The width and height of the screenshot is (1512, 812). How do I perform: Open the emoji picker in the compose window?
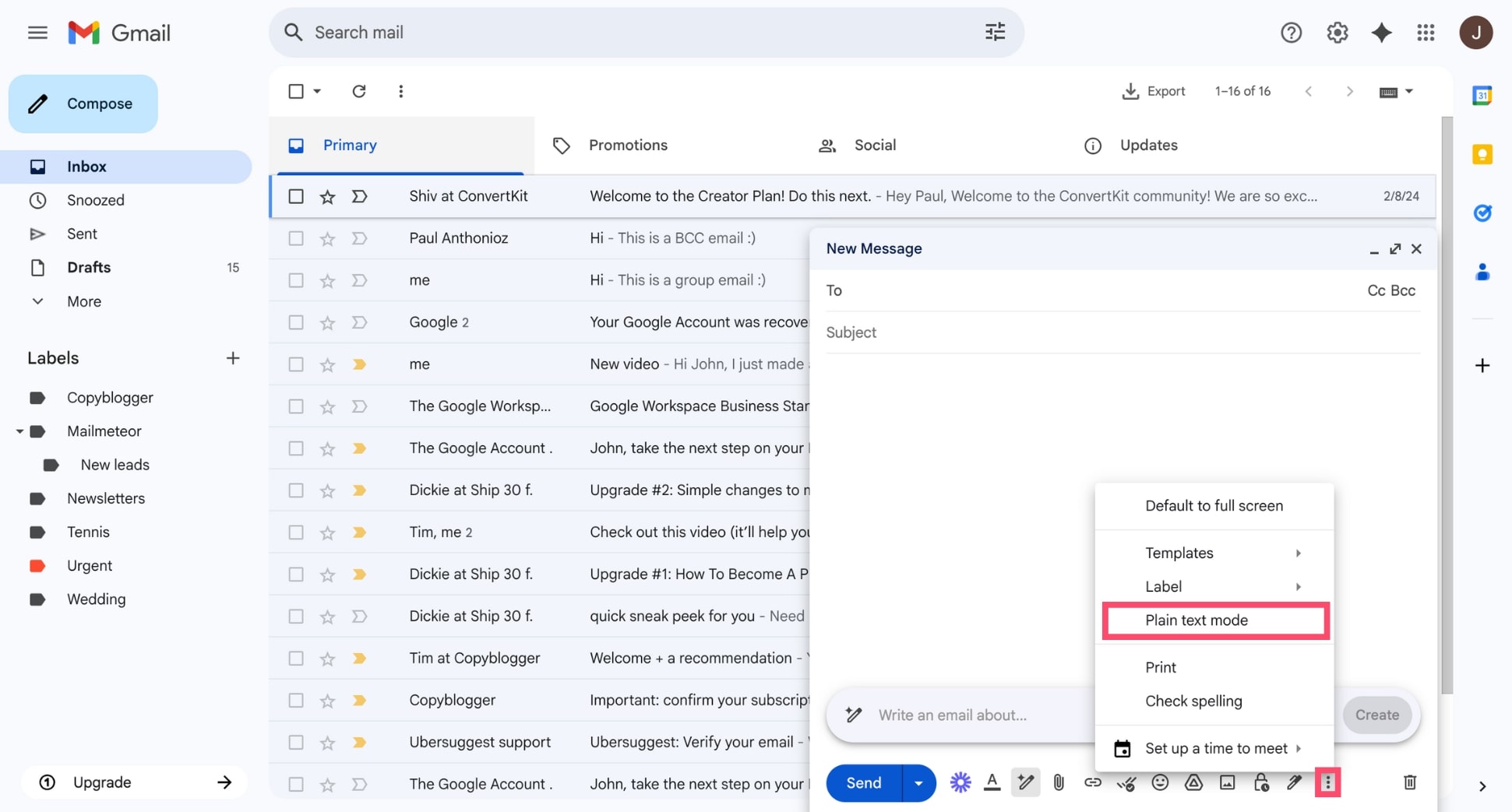pyautogui.click(x=1160, y=782)
